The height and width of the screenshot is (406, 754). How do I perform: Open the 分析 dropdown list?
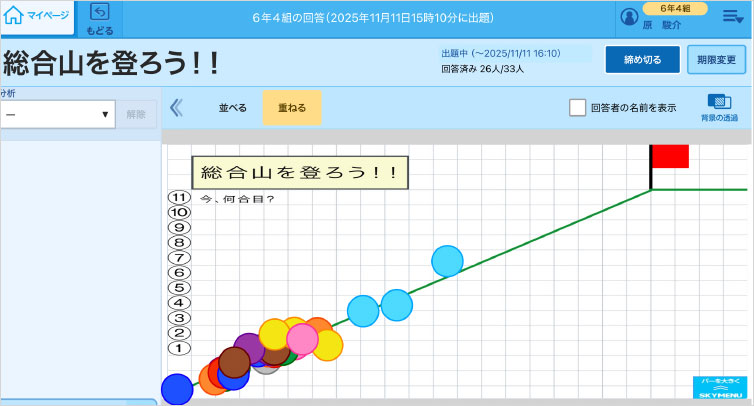tap(58, 114)
